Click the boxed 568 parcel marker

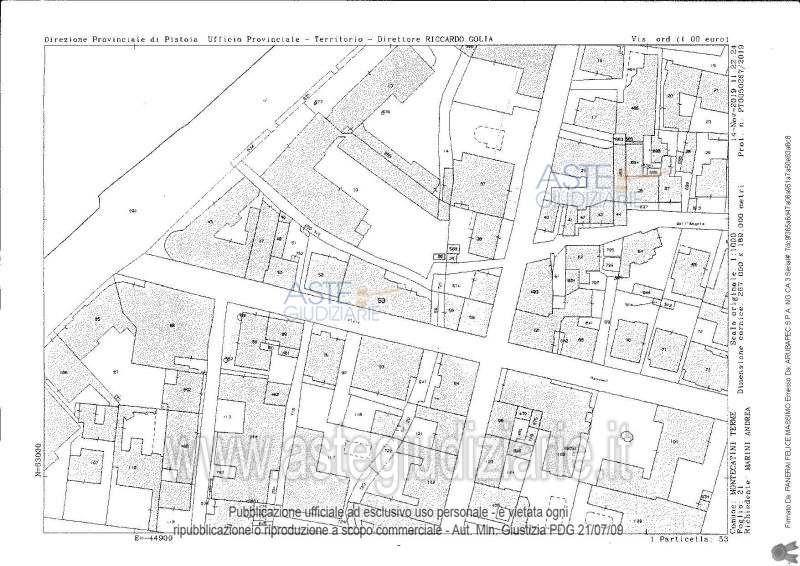[453, 249]
